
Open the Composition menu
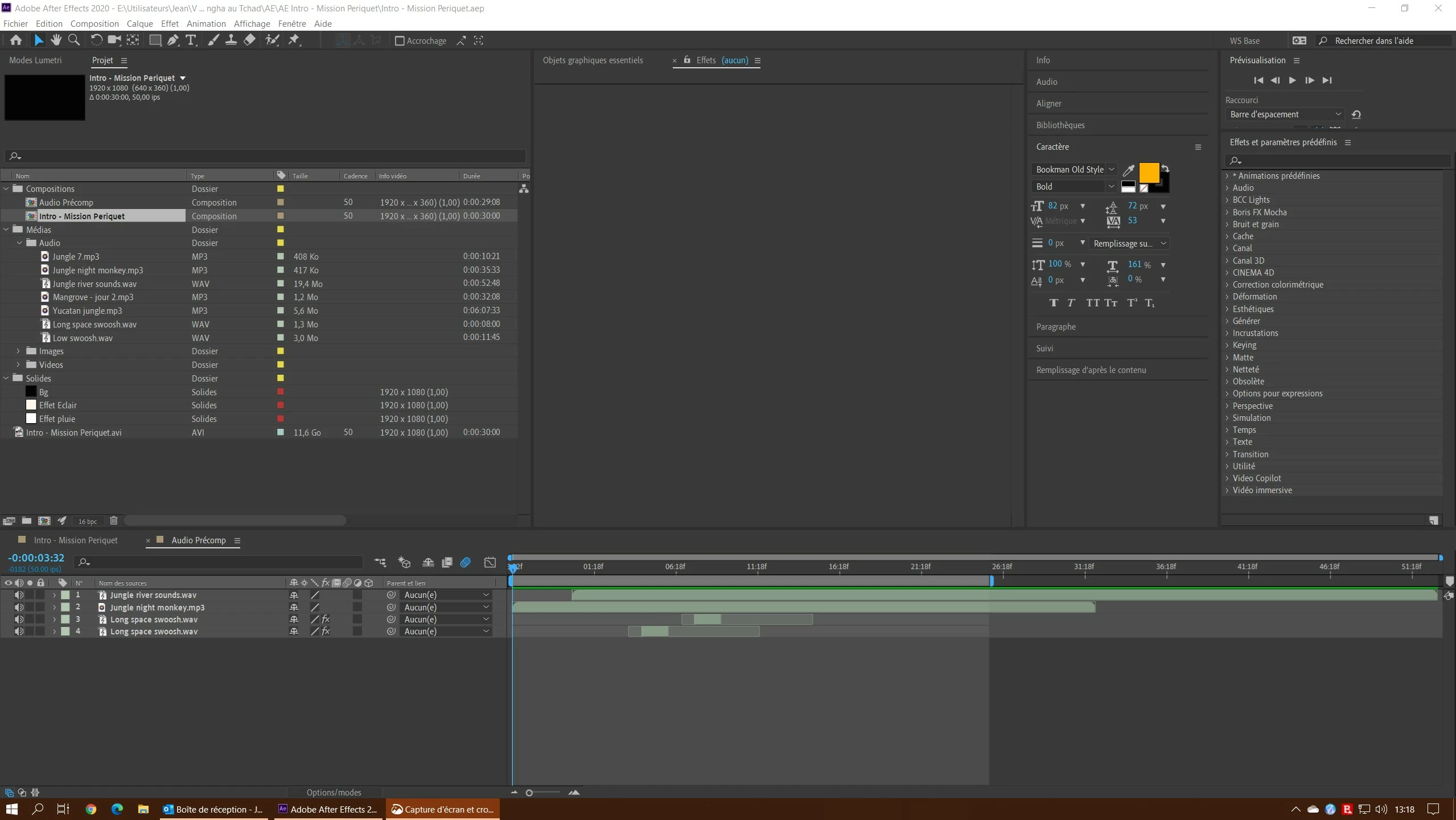[94, 24]
